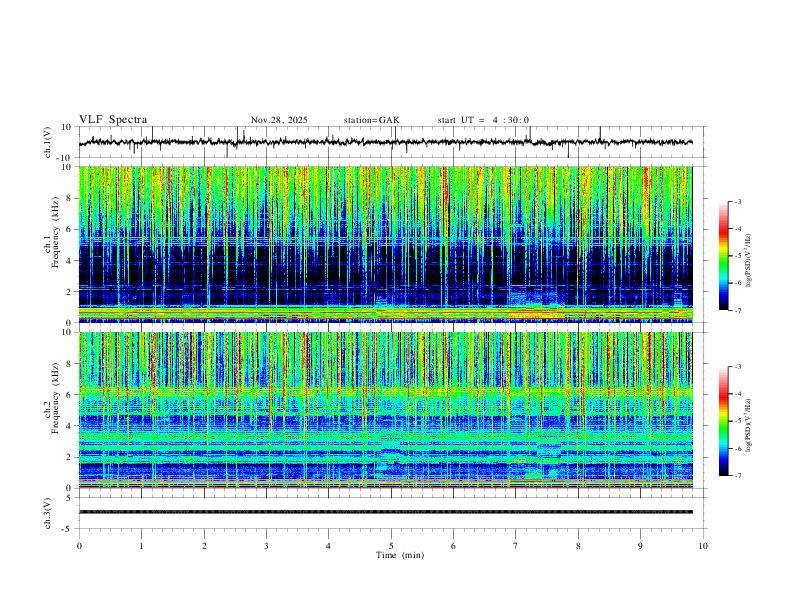The height and width of the screenshot is (612, 792).
Task: Click the lower log(PSD) color bar caption
Action: tap(749, 425)
